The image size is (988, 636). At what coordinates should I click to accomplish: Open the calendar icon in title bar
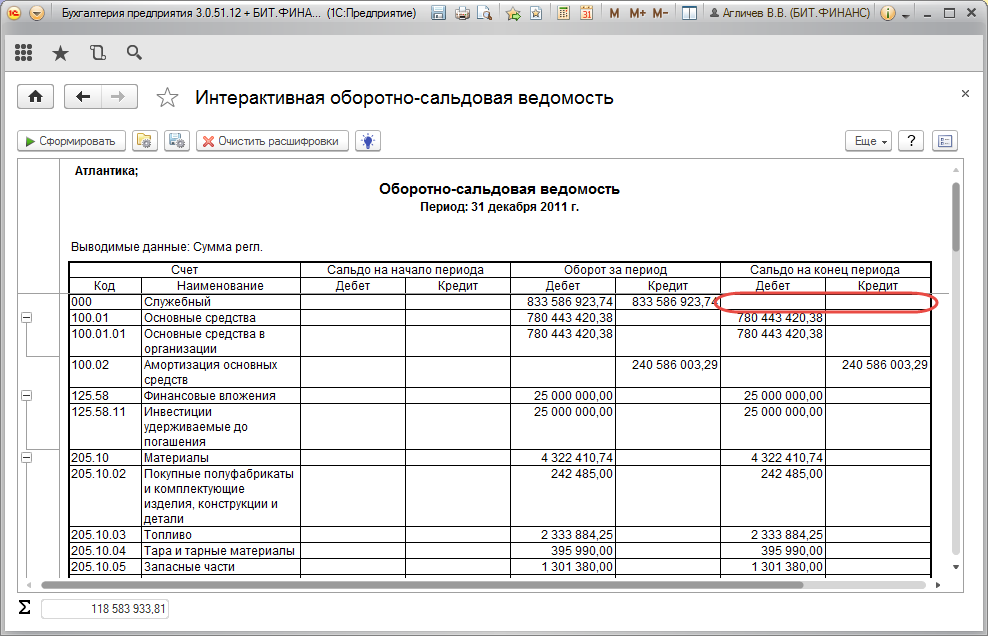[x=586, y=15]
